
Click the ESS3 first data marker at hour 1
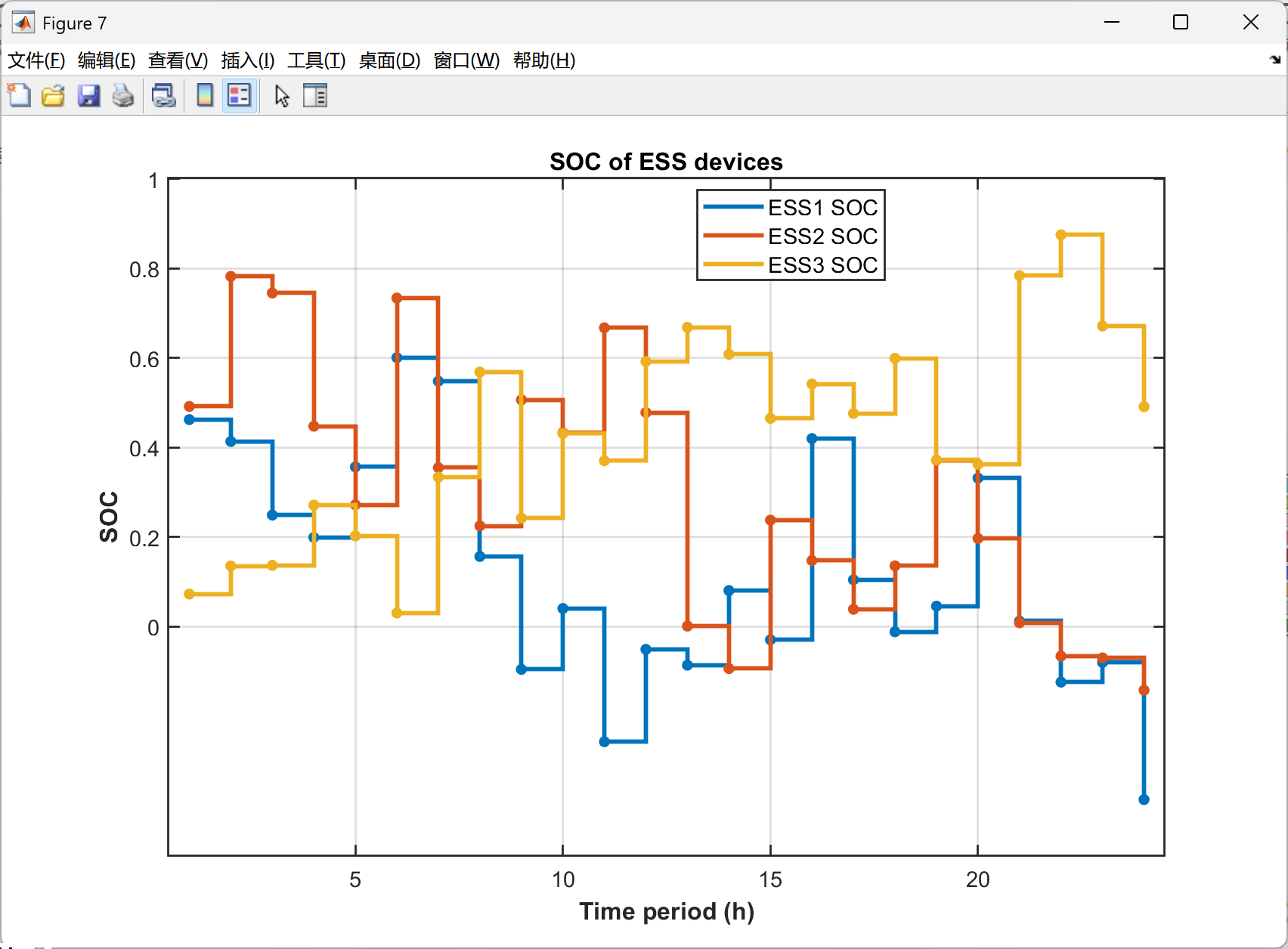pos(190,595)
